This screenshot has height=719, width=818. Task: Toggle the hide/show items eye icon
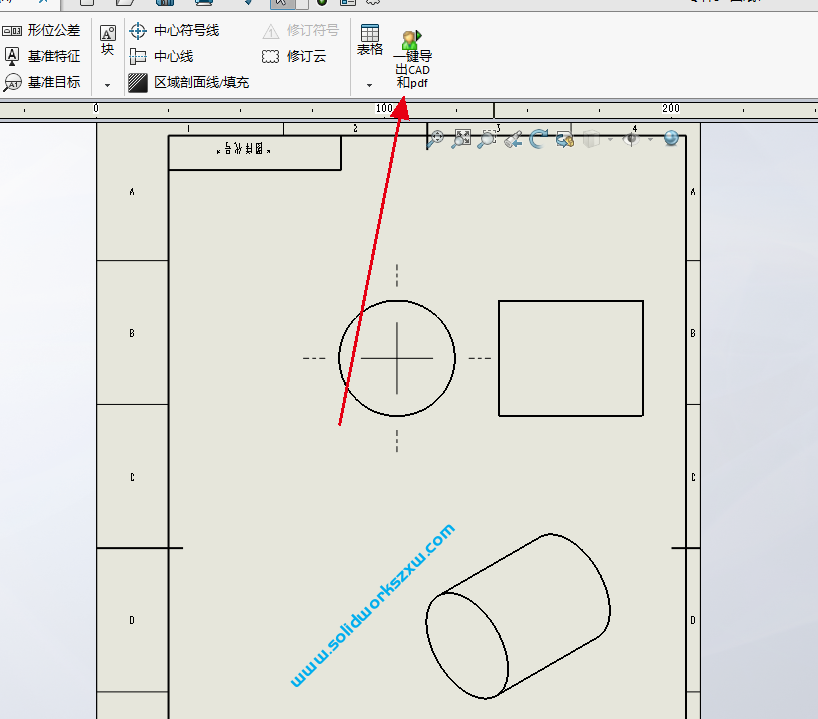632,140
